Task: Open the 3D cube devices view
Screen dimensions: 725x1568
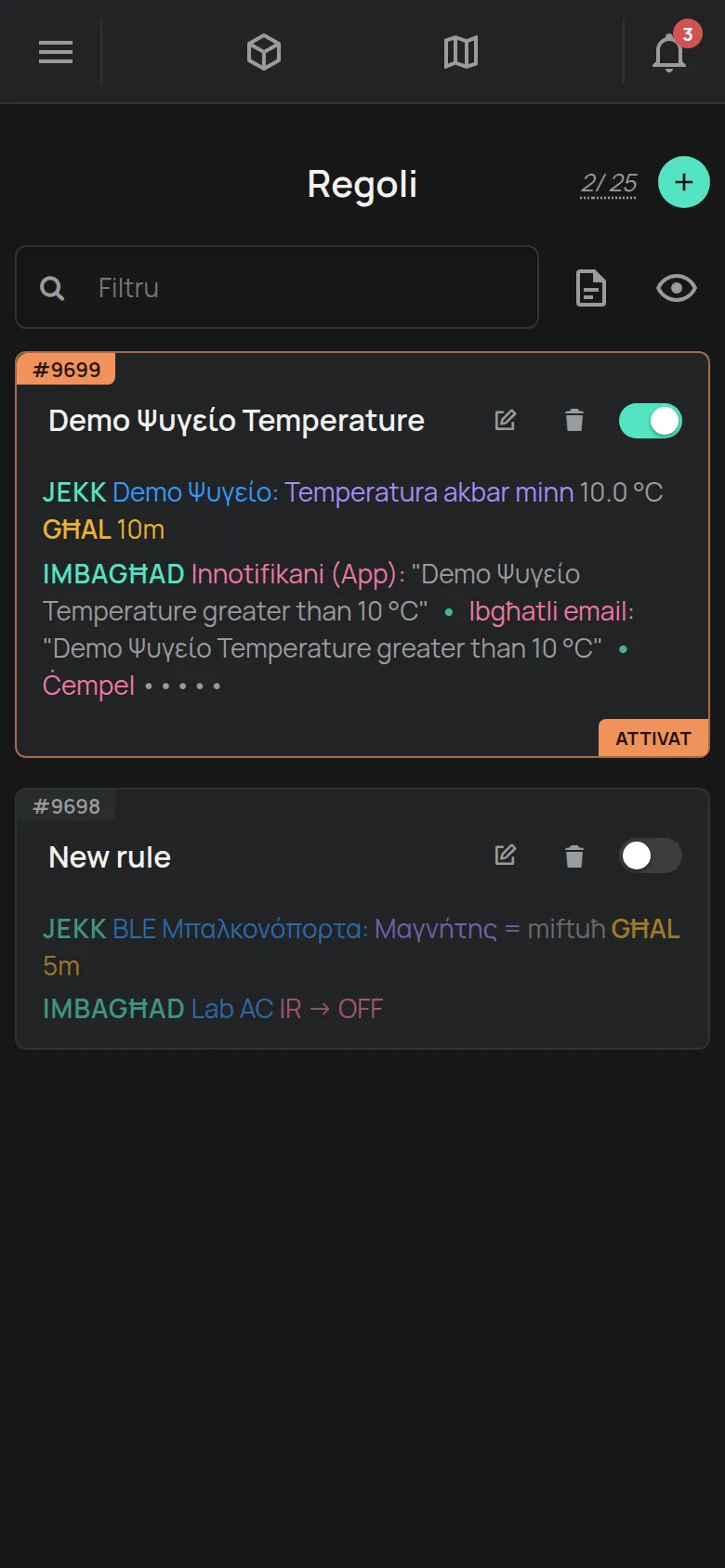Action: [x=264, y=52]
